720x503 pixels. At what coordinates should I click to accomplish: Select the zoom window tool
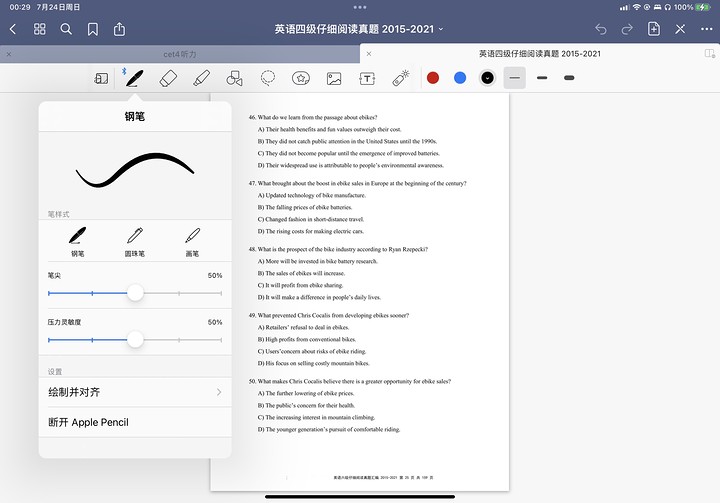[101, 79]
